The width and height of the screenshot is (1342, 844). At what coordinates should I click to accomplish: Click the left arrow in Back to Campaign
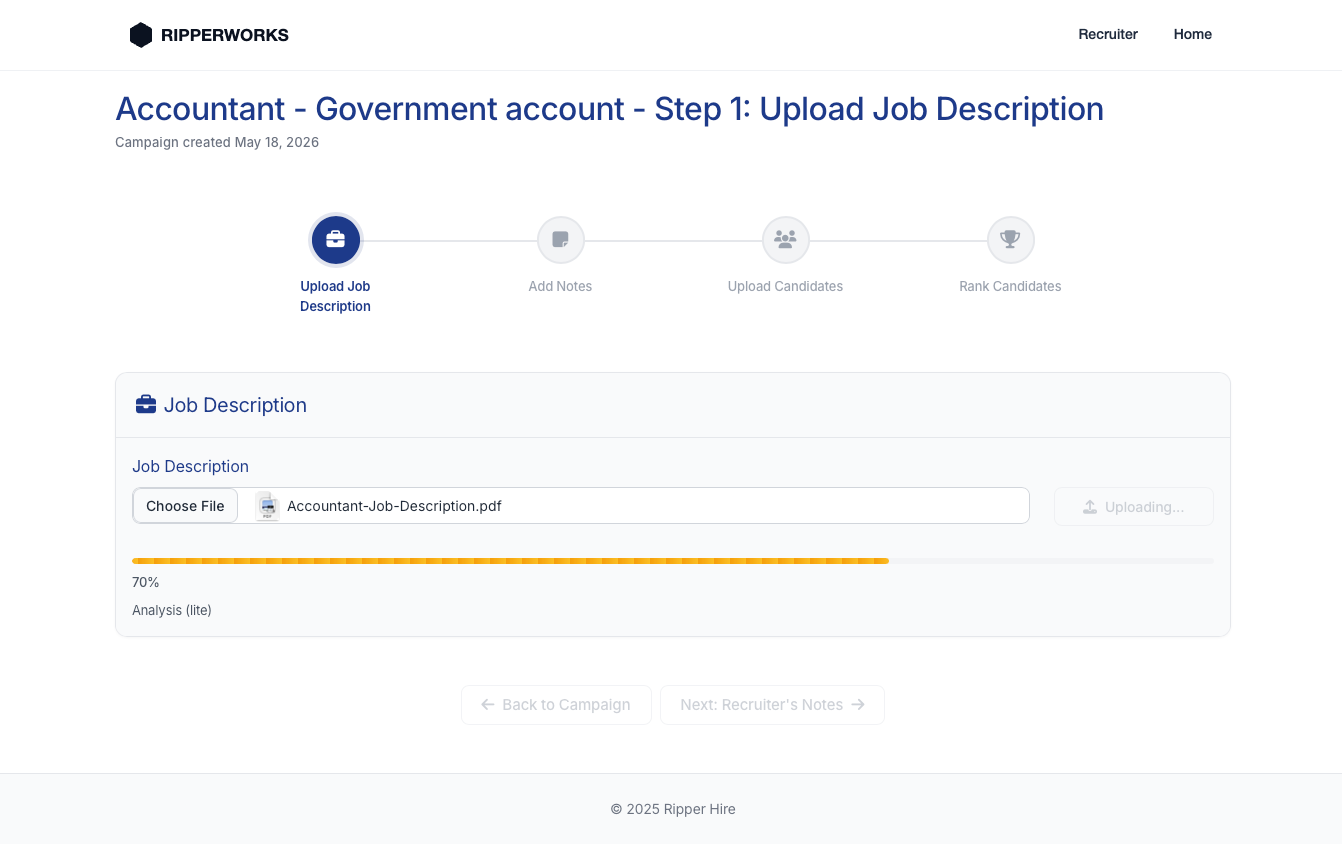point(488,705)
